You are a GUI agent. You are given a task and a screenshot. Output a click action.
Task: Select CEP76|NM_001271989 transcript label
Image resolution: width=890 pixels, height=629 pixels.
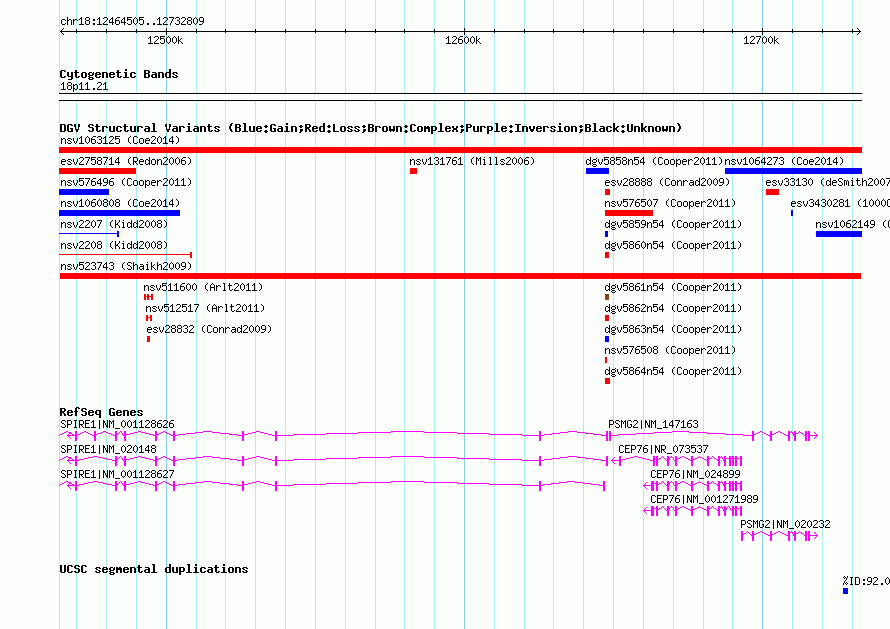tap(704, 499)
